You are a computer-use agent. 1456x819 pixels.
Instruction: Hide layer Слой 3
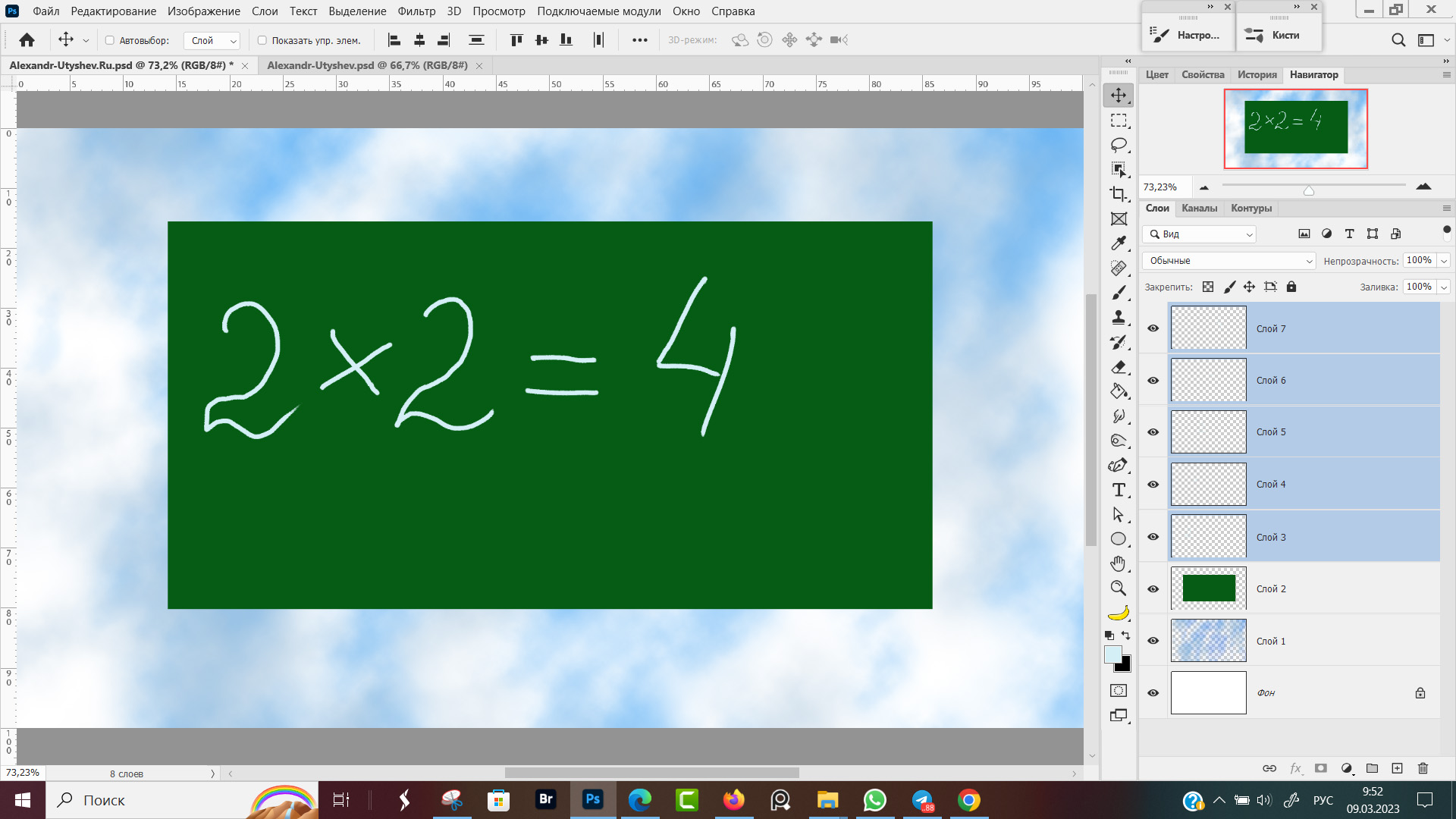click(1153, 537)
